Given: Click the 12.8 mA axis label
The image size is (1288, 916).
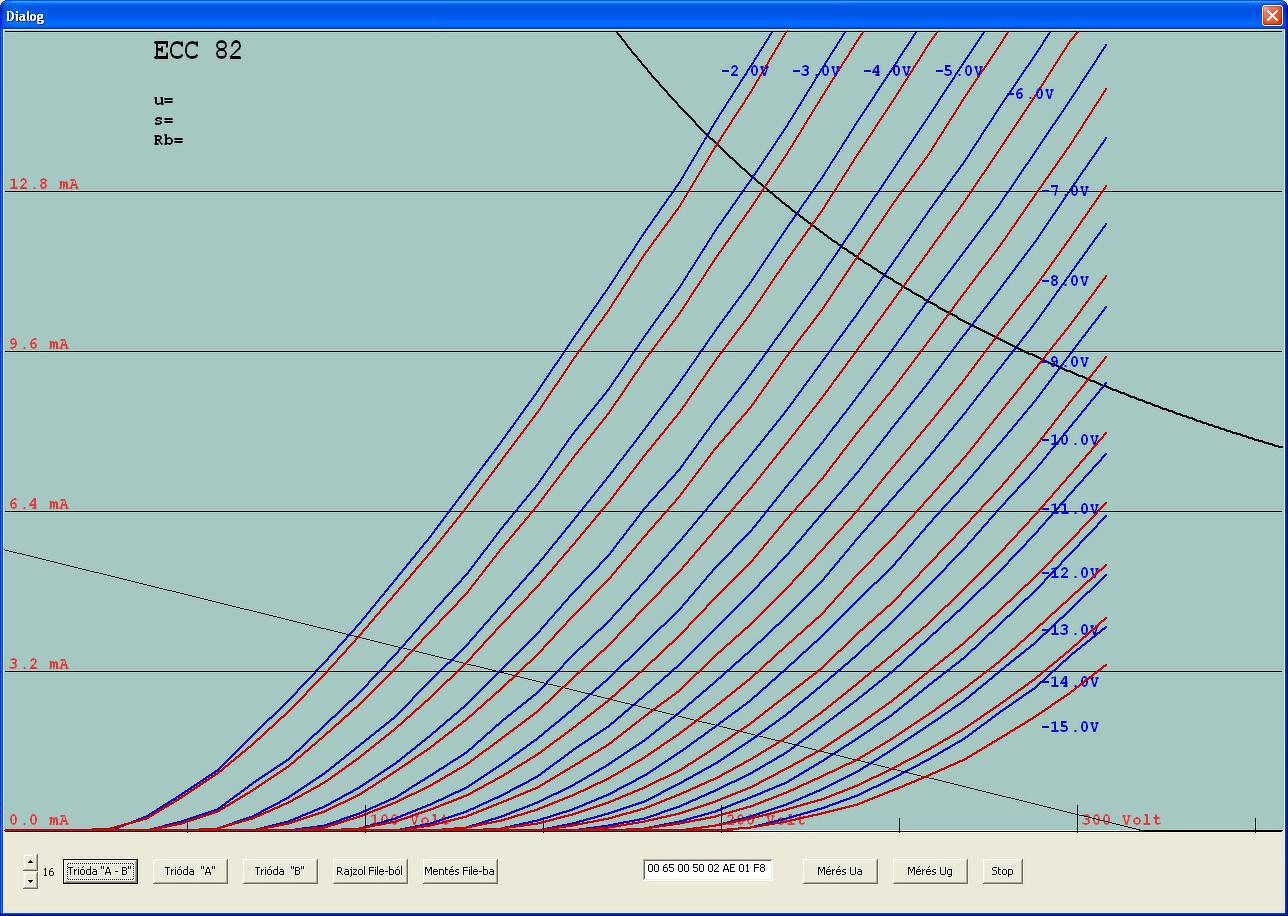Looking at the screenshot, I should click(44, 184).
